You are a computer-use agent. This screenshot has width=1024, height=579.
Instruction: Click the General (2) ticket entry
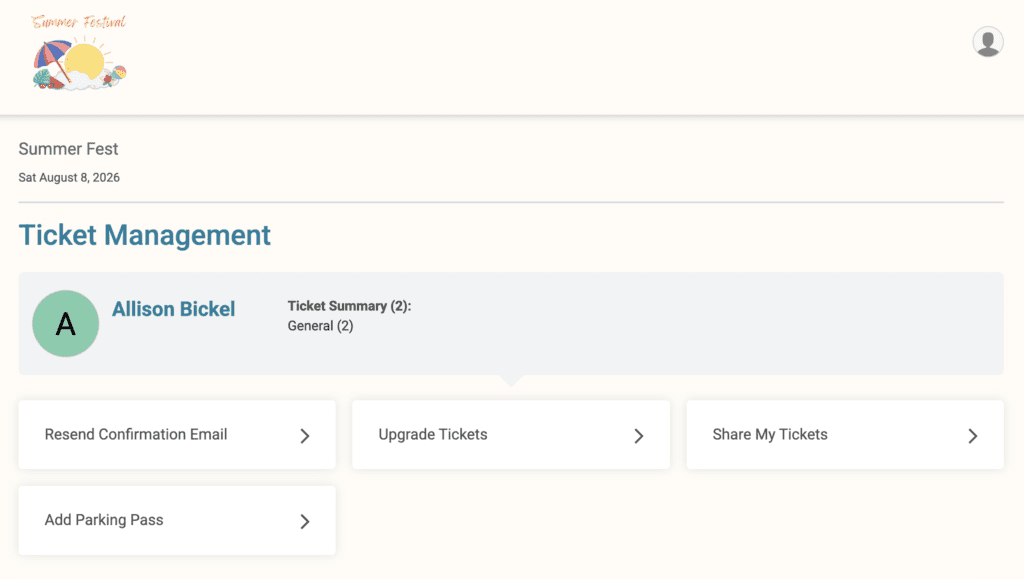point(320,326)
